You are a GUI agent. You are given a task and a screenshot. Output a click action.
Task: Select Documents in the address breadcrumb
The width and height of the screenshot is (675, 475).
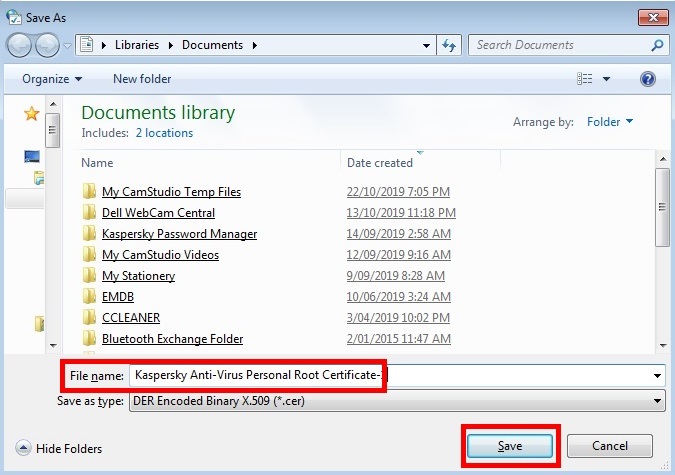coord(212,45)
